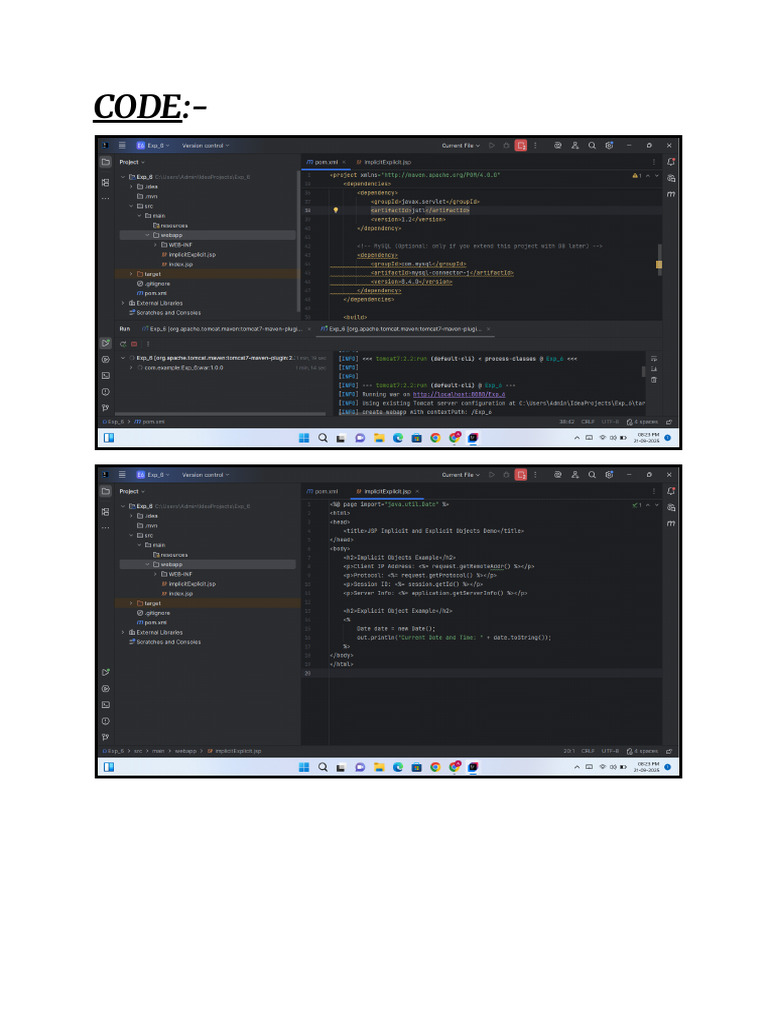Screen dimensions: 768x1024
Task: Open the AI Assistant icon in top IDE right sidebar
Action: tap(671, 178)
